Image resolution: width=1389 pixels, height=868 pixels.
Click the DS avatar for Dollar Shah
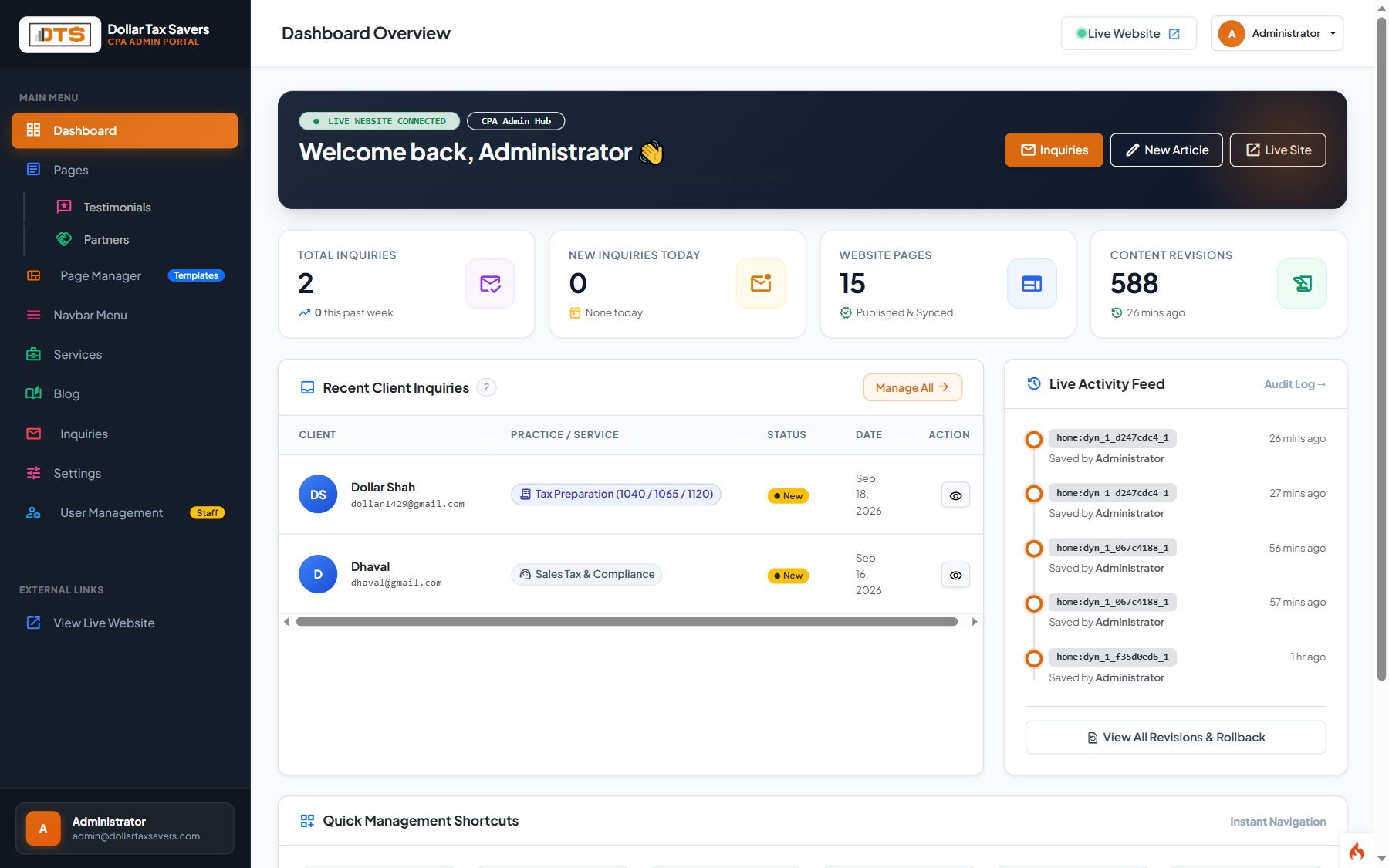coord(318,495)
